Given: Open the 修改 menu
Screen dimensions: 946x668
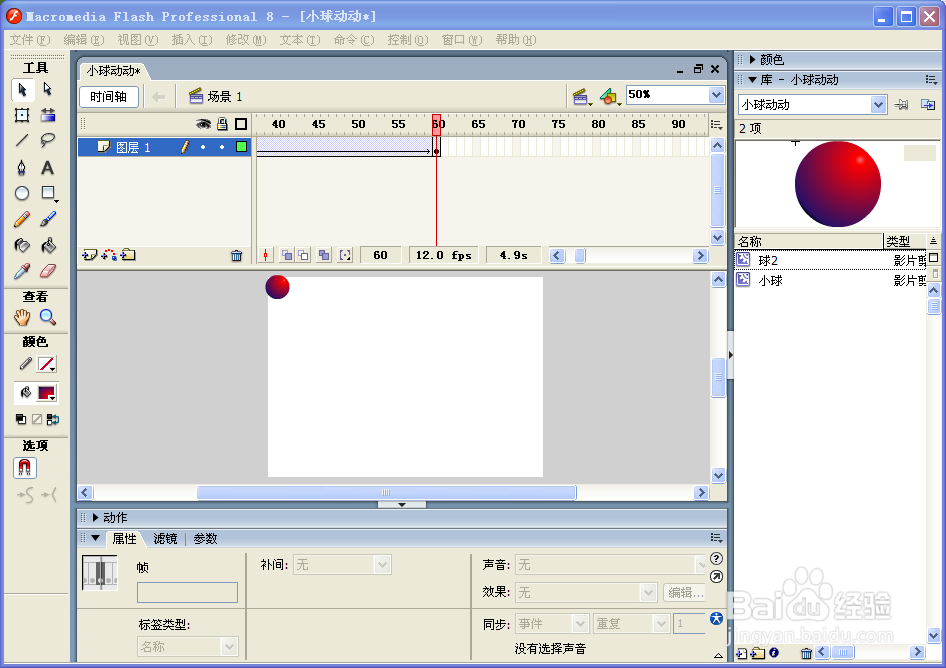Looking at the screenshot, I should 245,39.
